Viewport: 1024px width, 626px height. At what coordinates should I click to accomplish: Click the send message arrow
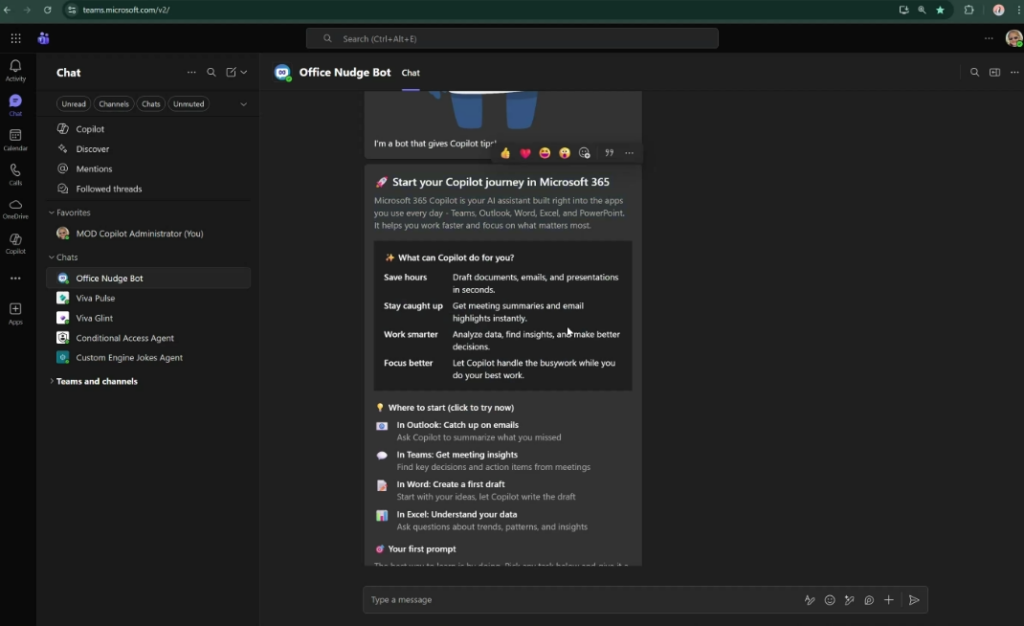pos(913,600)
